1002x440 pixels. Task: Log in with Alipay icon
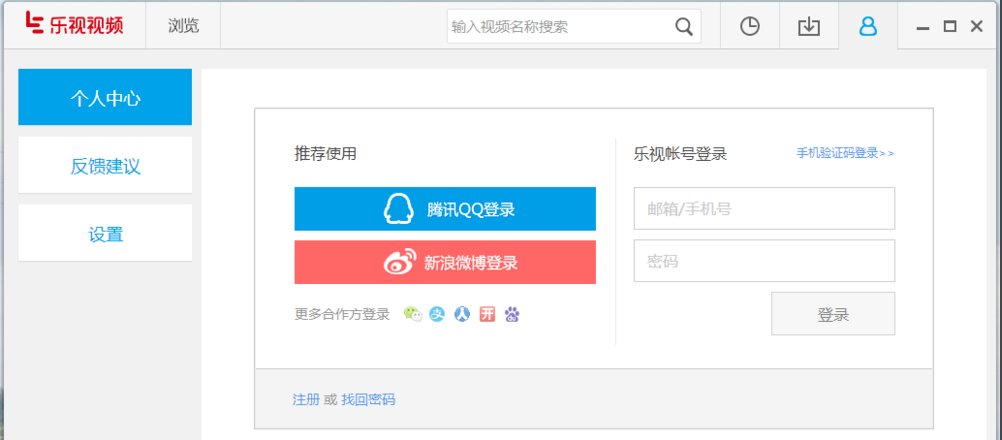coord(437,314)
